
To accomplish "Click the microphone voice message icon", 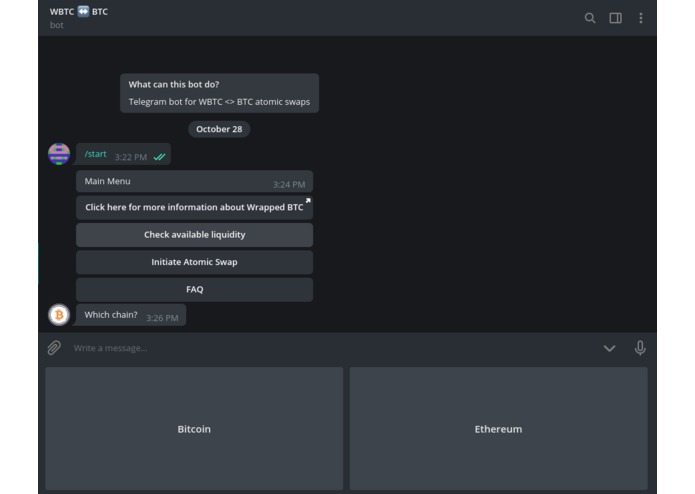I will point(640,348).
